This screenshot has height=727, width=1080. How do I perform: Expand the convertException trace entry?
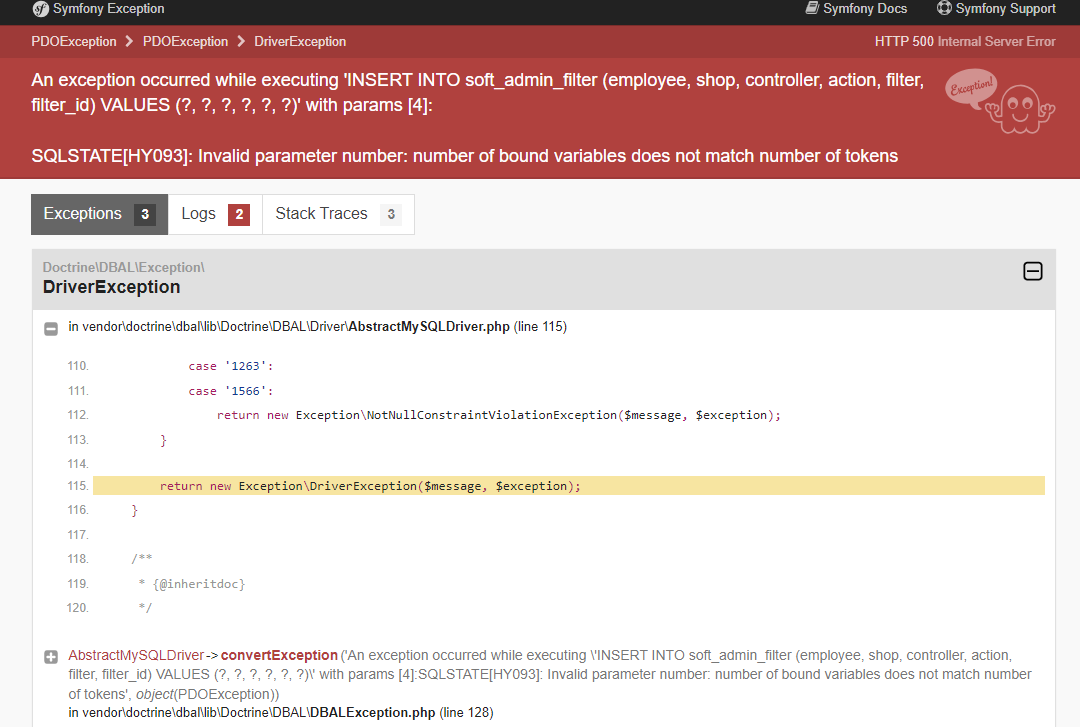point(51,657)
